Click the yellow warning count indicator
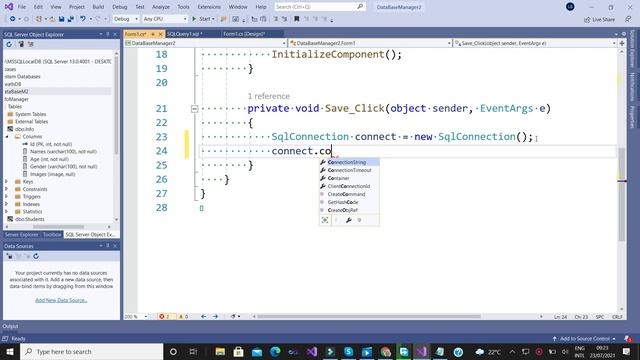This screenshot has height=360, width=640. 183,316
